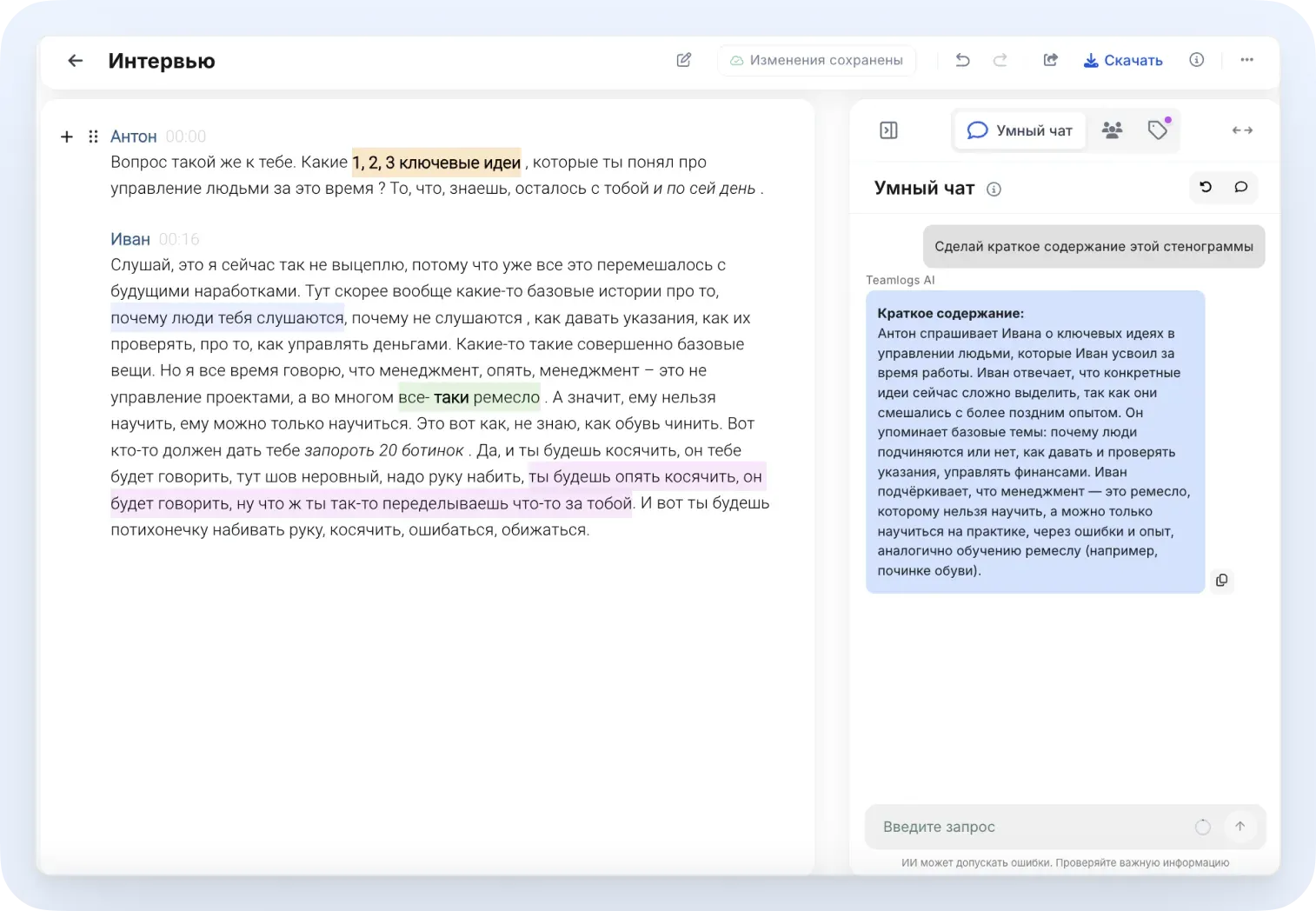The height and width of the screenshot is (911, 1316).
Task: Click the prompt 'Сделай краткое содержание этой стенограммы'
Action: (x=1093, y=247)
